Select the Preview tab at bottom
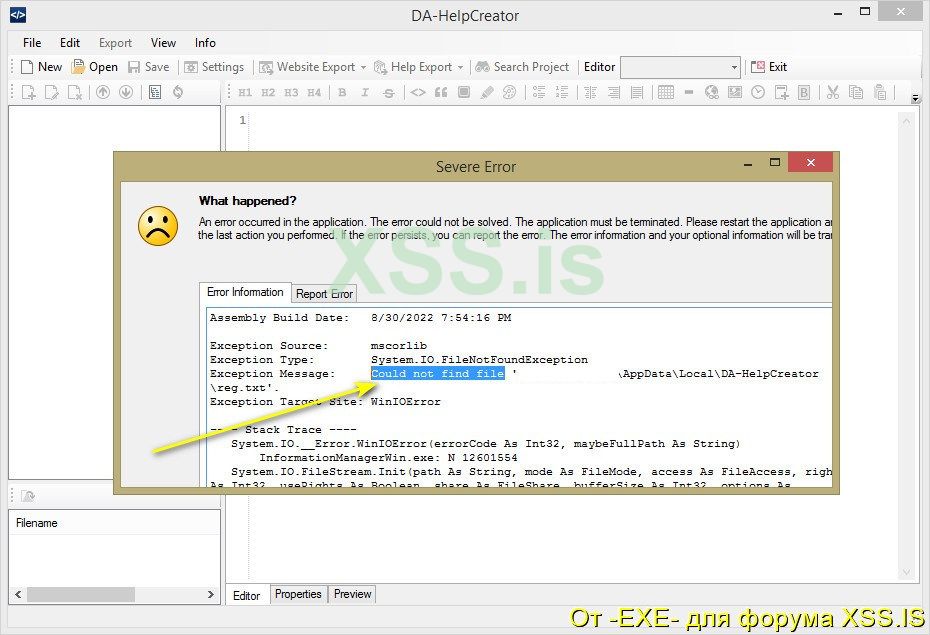 tap(352, 594)
